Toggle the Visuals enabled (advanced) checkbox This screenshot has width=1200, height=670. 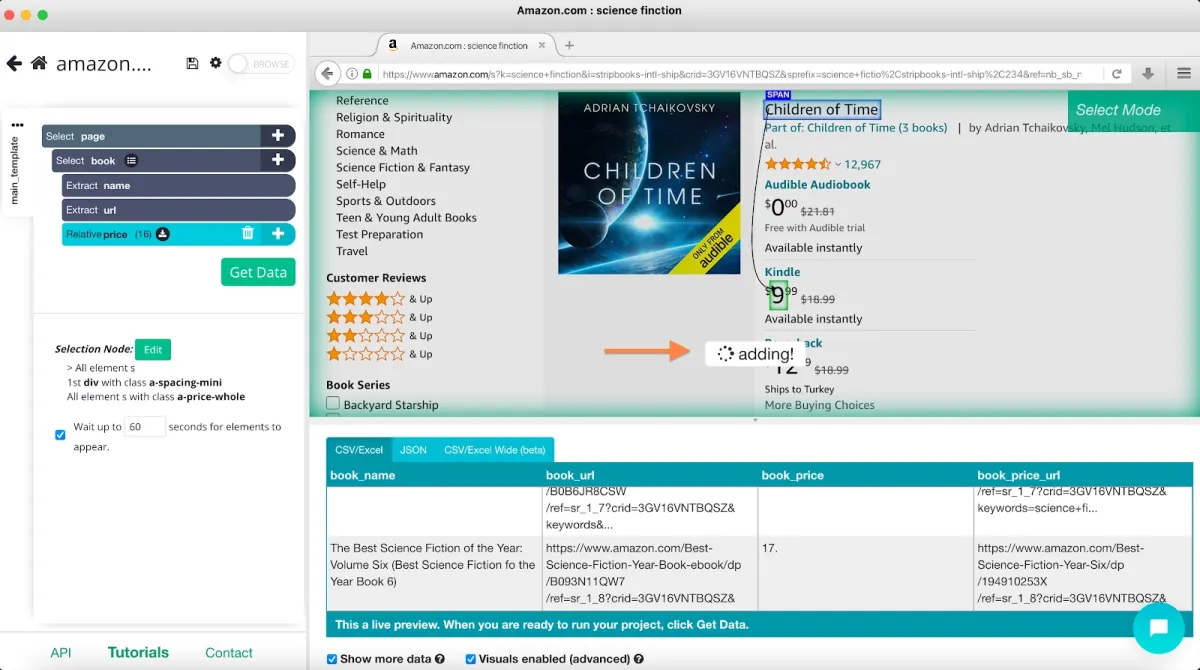tap(470, 660)
